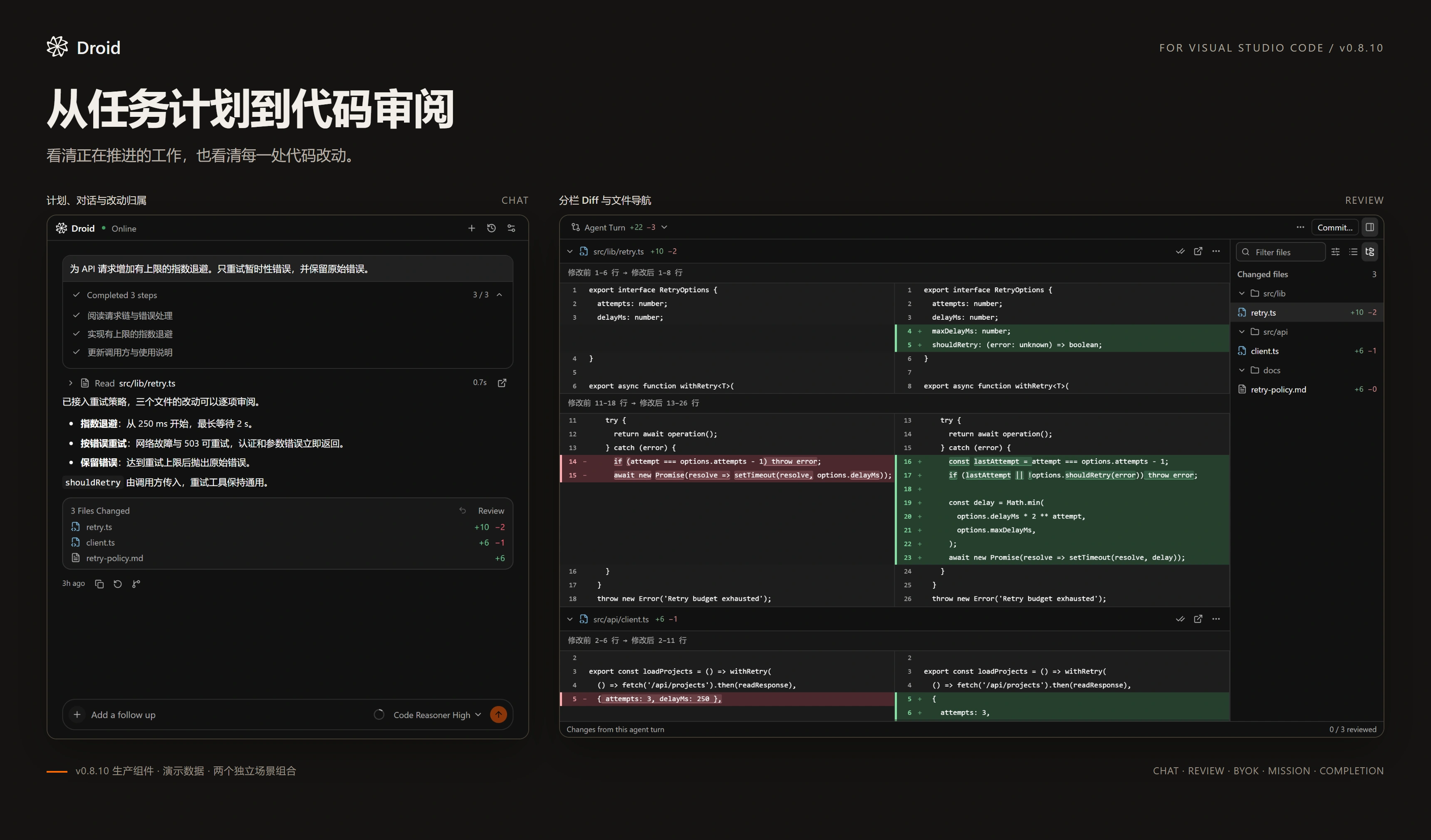Switch file list to tree view
This screenshot has width=1431, height=840.
[1370, 252]
